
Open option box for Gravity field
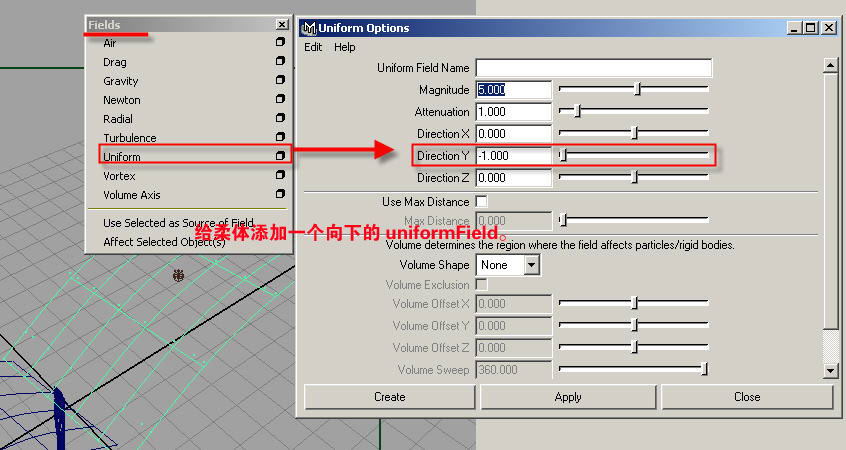pos(280,80)
